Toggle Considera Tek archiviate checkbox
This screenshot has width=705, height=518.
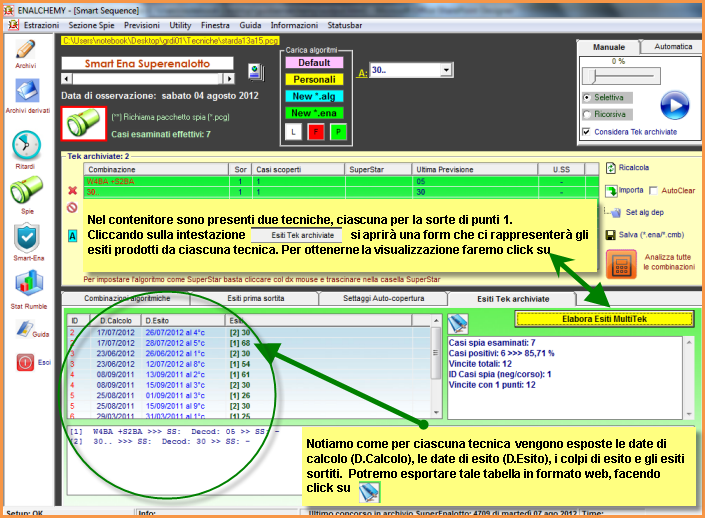click(x=586, y=132)
